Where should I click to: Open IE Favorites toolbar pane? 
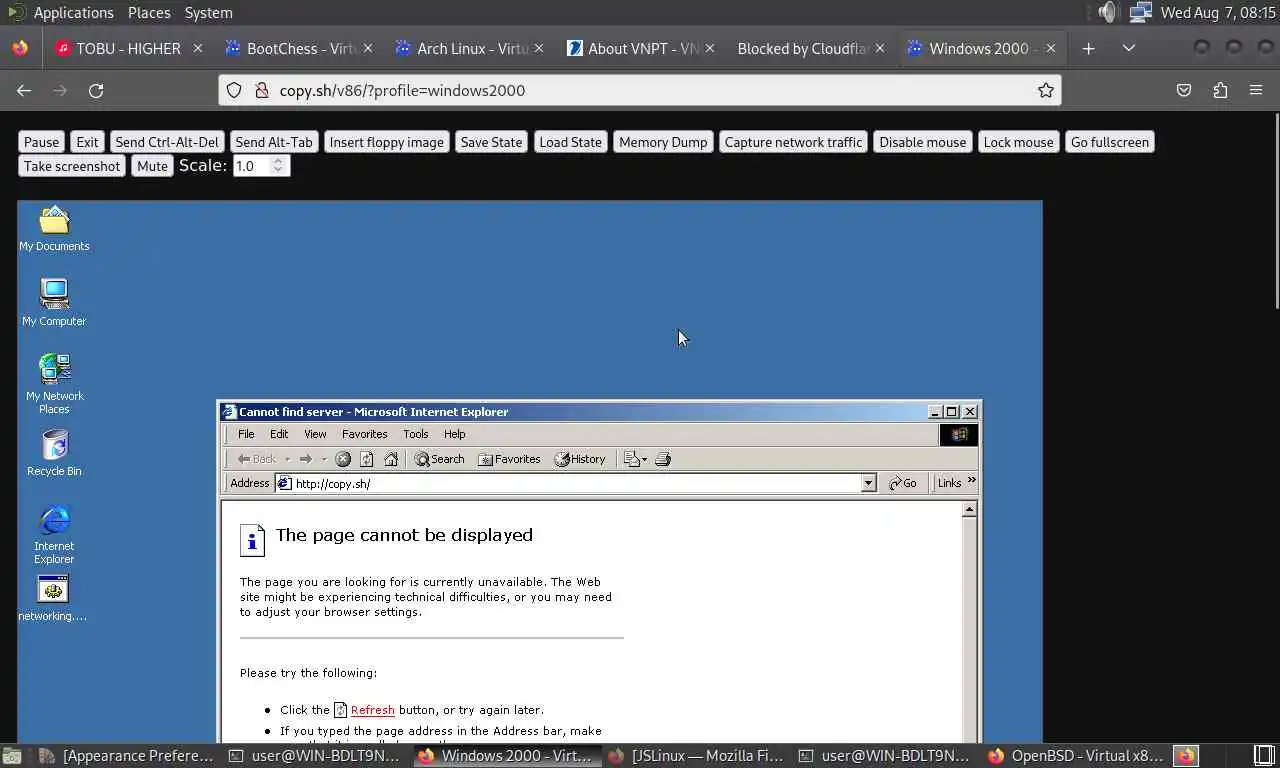tap(509, 459)
